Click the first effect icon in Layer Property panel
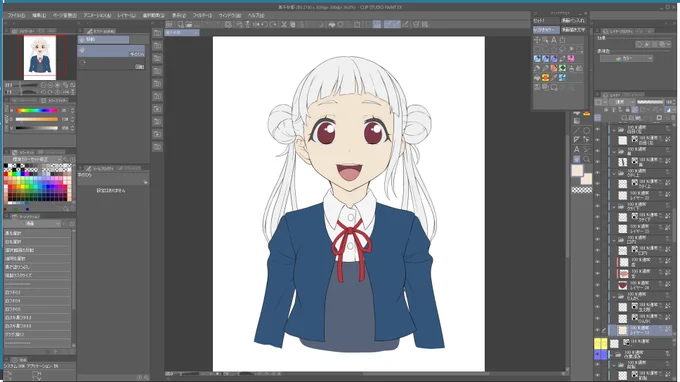The width and height of the screenshot is (680, 382). (x=639, y=44)
